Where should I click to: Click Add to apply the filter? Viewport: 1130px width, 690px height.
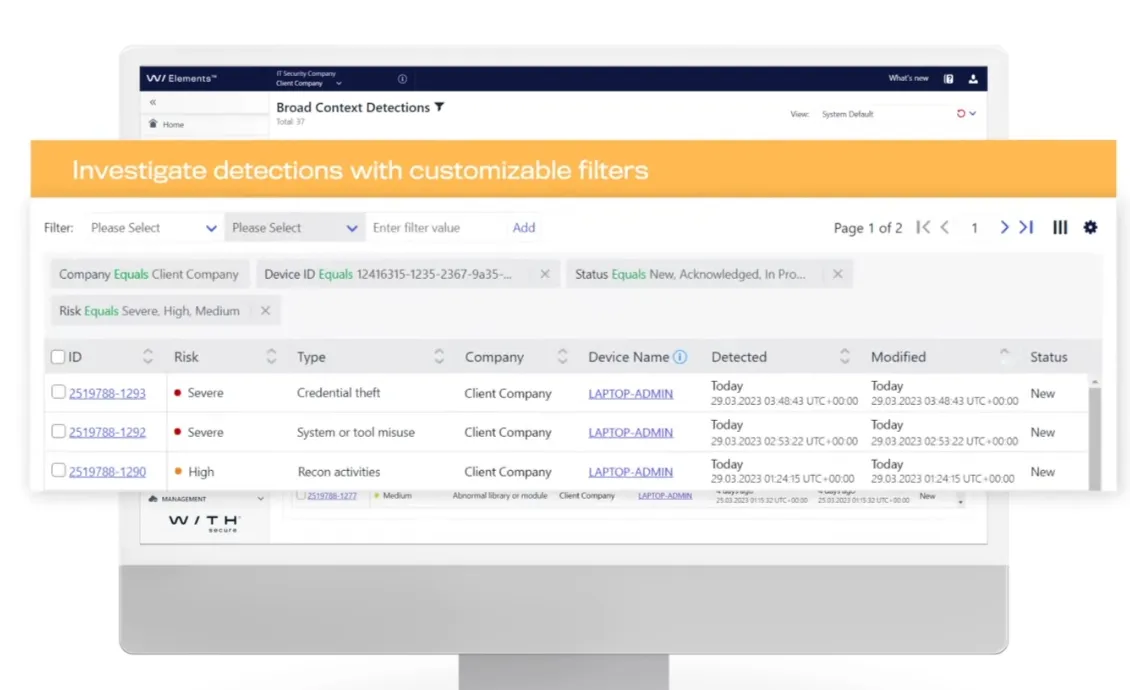[x=524, y=228]
